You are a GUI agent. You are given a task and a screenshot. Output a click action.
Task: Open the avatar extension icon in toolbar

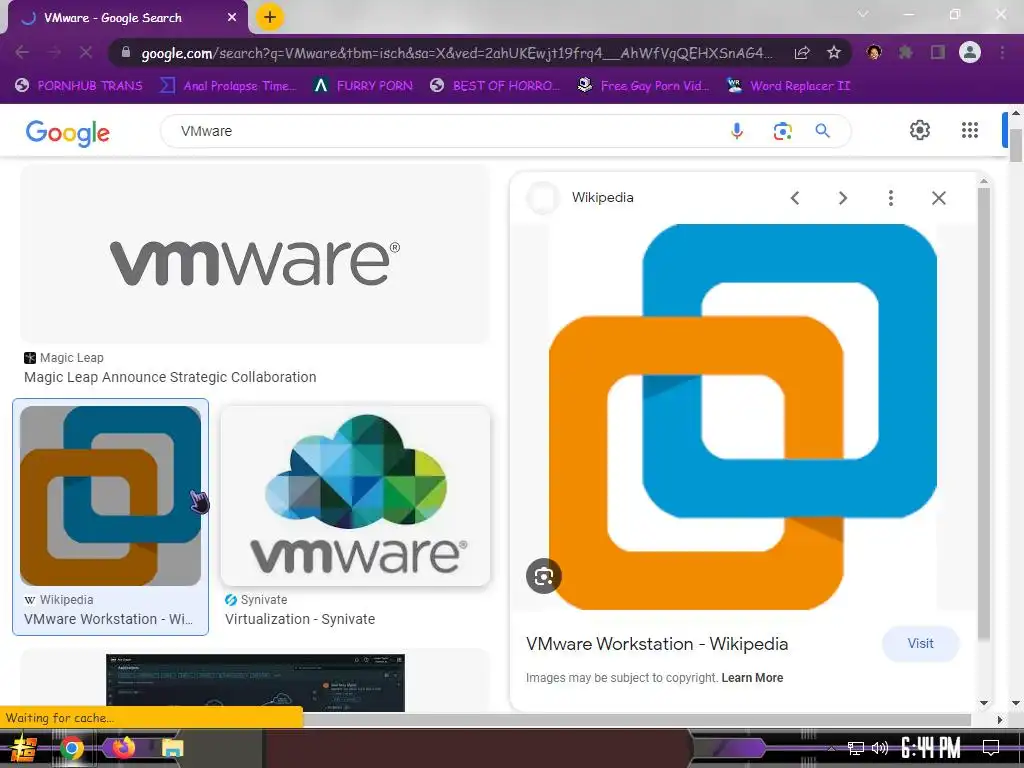click(874, 52)
